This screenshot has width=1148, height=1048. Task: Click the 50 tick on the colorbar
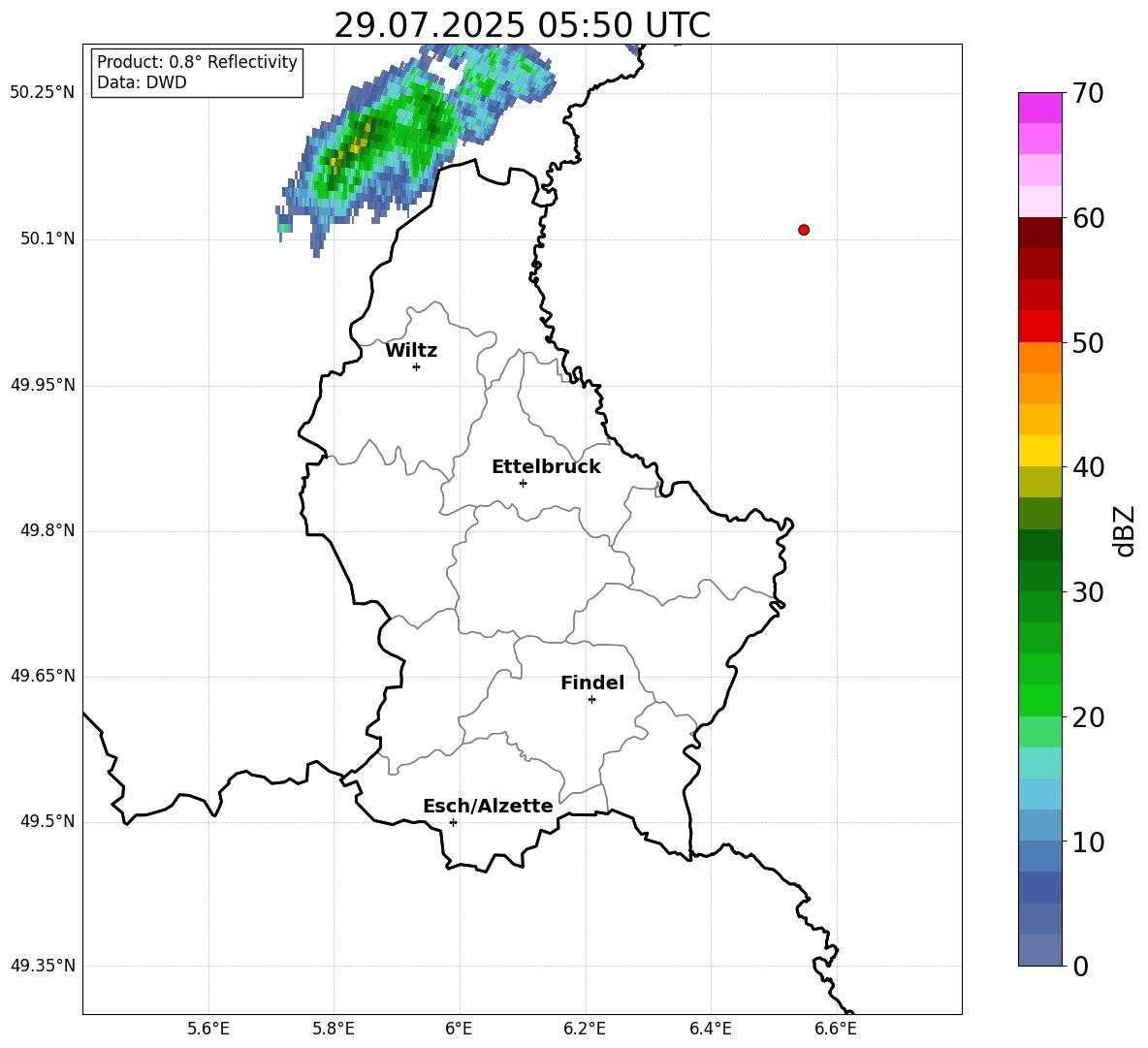click(x=1088, y=342)
